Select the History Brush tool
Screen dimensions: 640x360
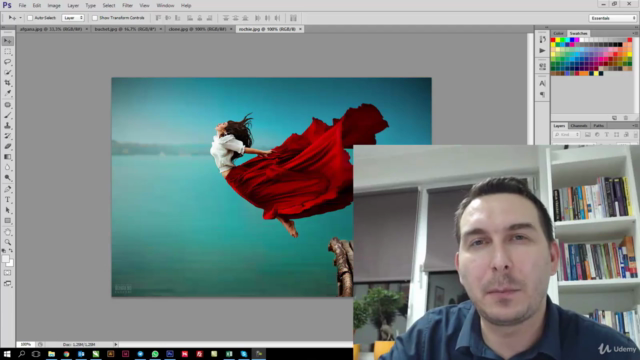pyautogui.click(x=8, y=136)
